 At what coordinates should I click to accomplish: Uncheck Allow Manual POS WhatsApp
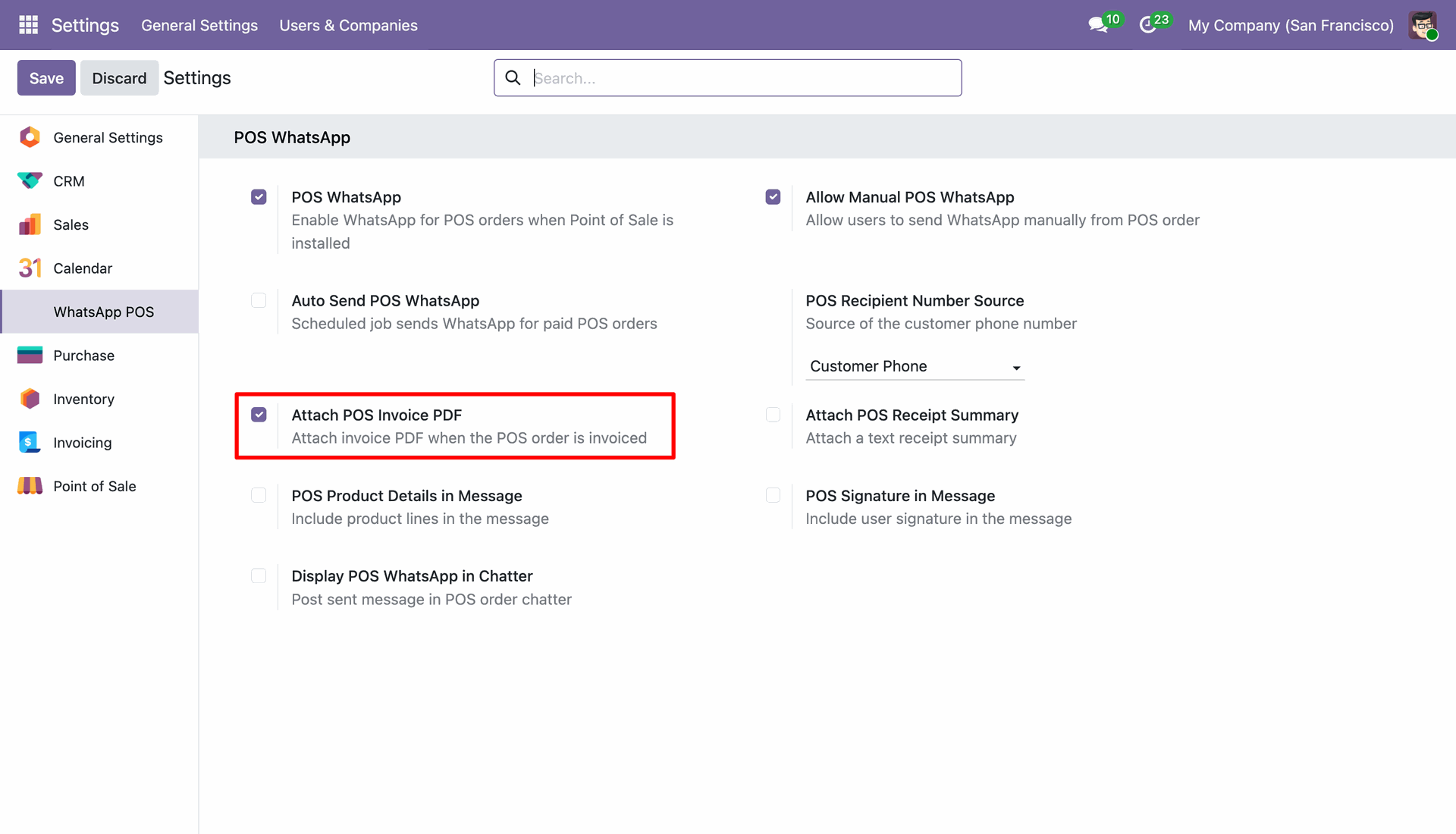coord(773,197)
